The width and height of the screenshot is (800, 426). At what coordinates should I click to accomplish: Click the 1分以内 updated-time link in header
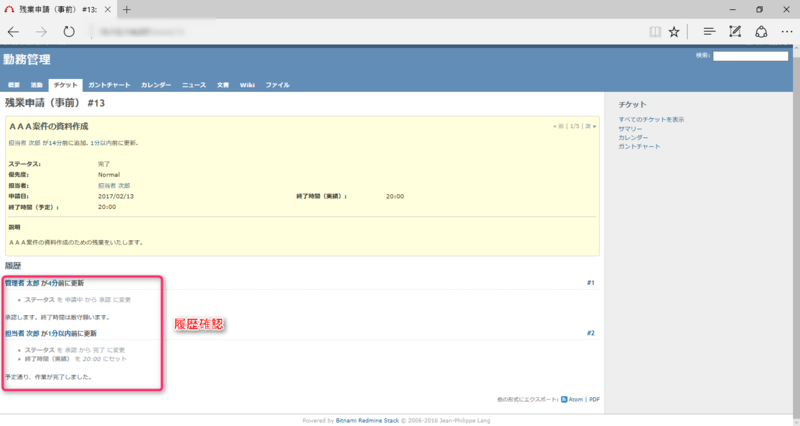coord(102,143)
